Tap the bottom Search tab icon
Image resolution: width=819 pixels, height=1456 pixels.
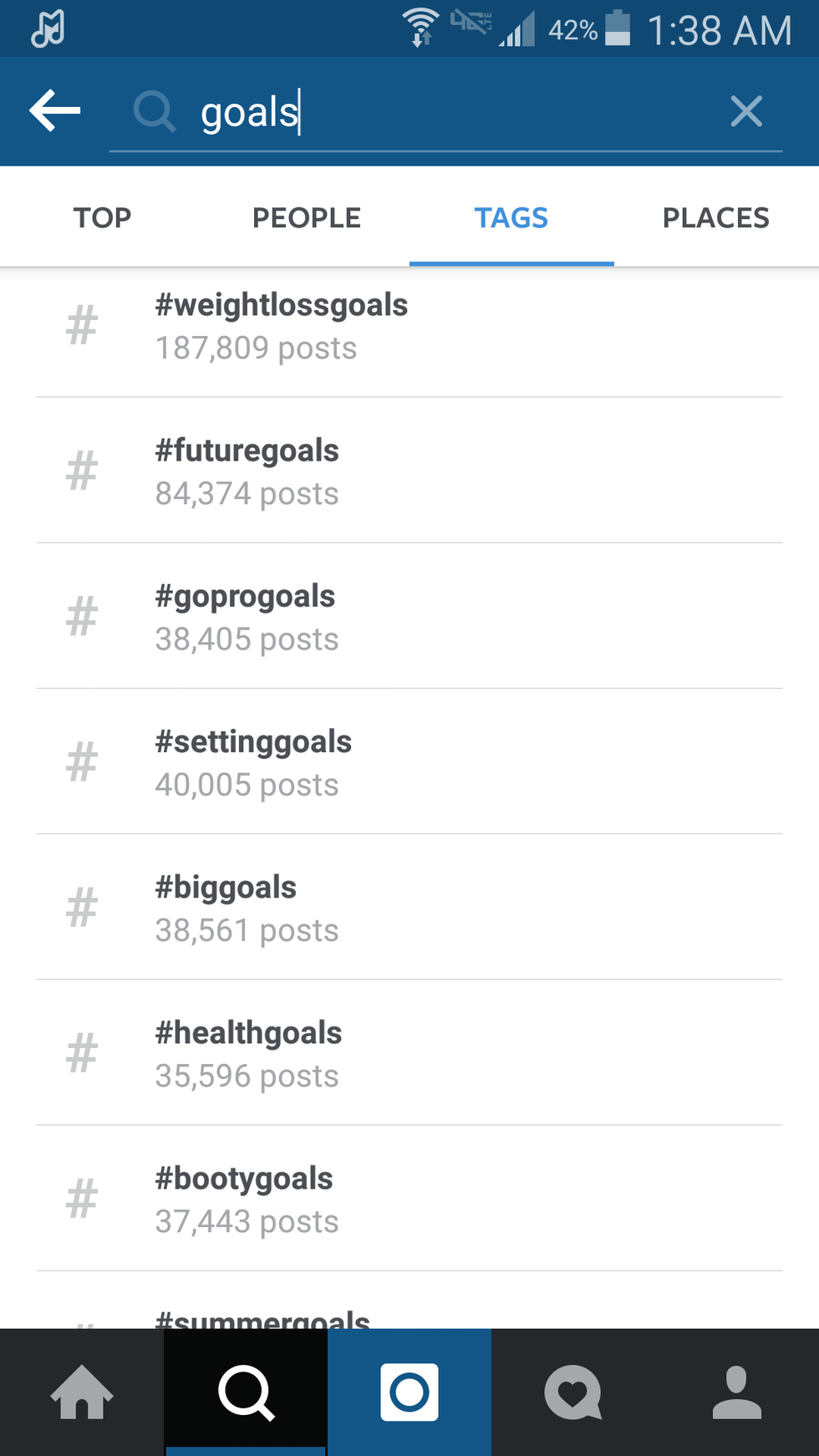click(x=246, y=1392)
